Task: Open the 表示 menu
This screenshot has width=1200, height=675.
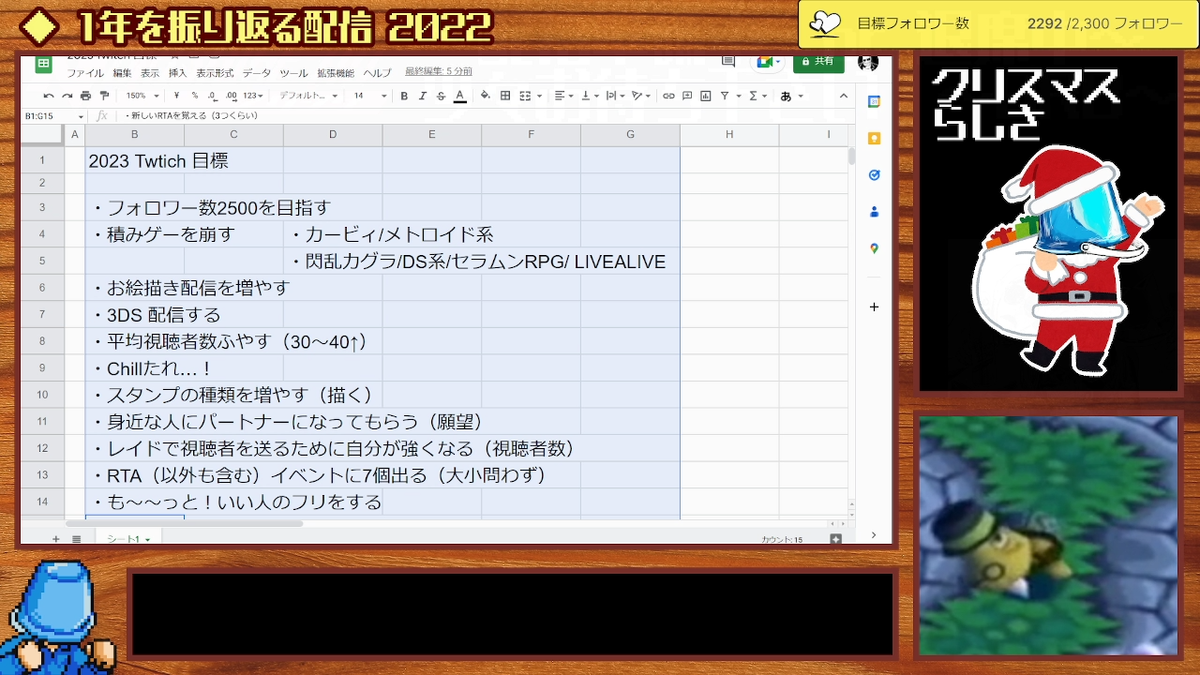Action: pos(150,73)
